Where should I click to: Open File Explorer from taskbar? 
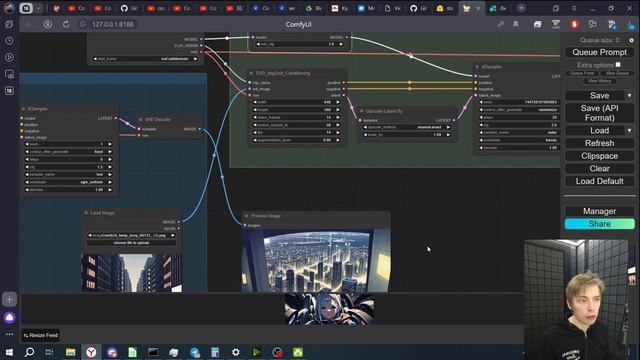click(71, 352)
